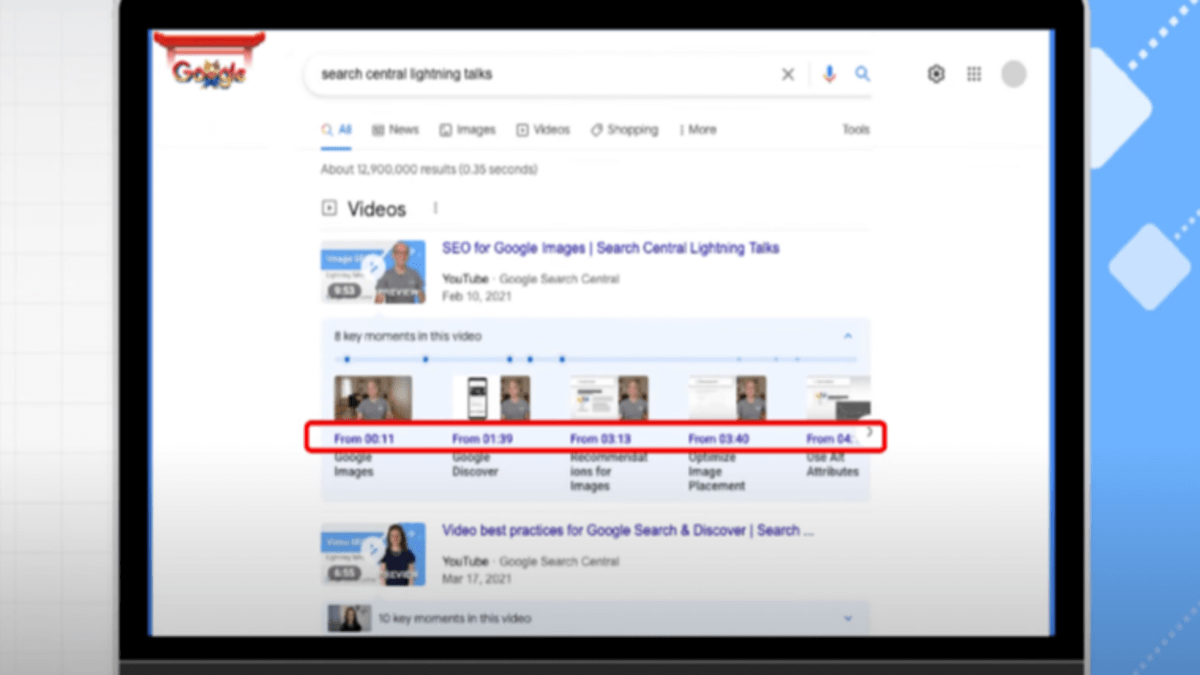Expand the 10 key moments in this video section

click(x=849, y=618)
